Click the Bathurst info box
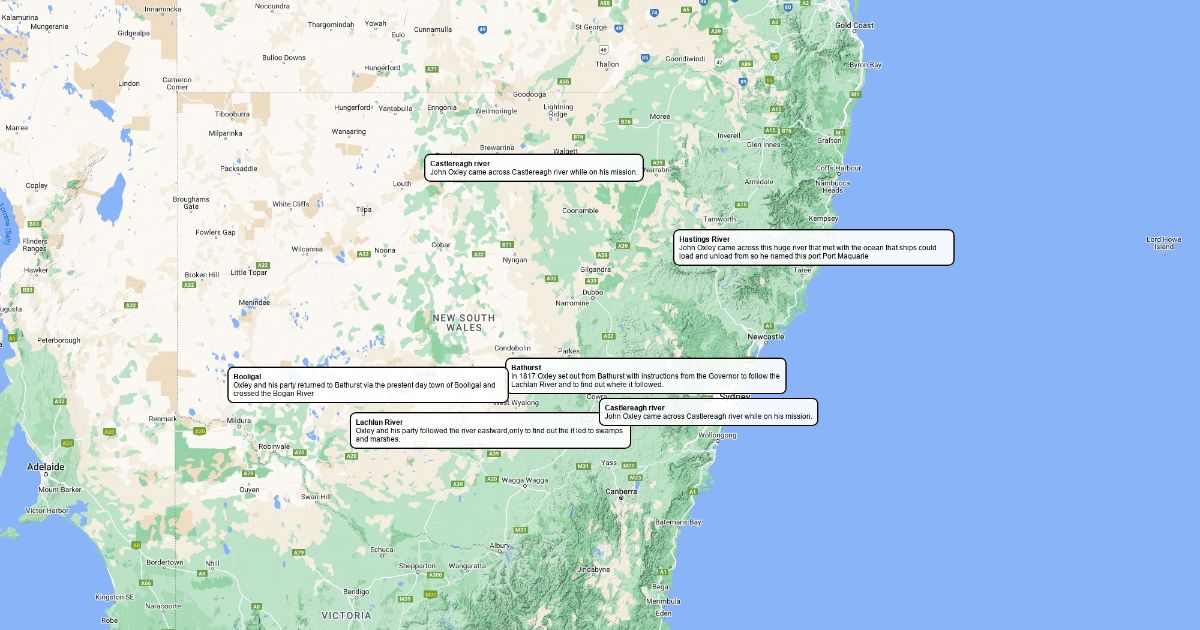The image size is (1200, 630). click(645, 376)
